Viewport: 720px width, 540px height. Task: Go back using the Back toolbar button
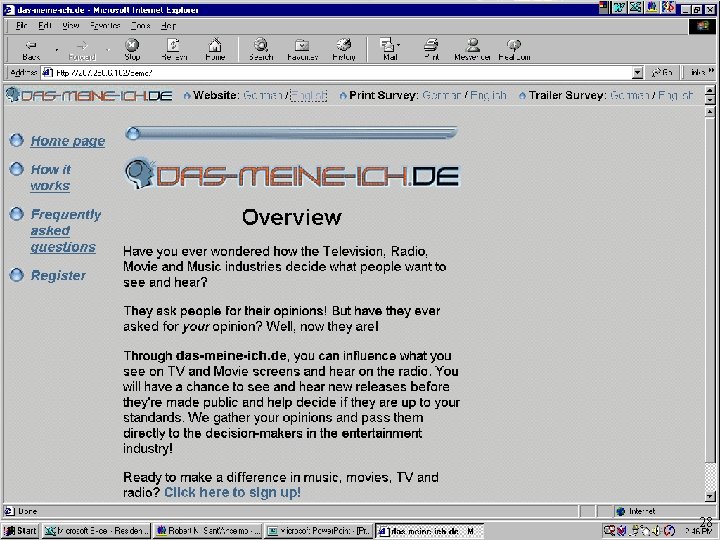coord(31,50)
